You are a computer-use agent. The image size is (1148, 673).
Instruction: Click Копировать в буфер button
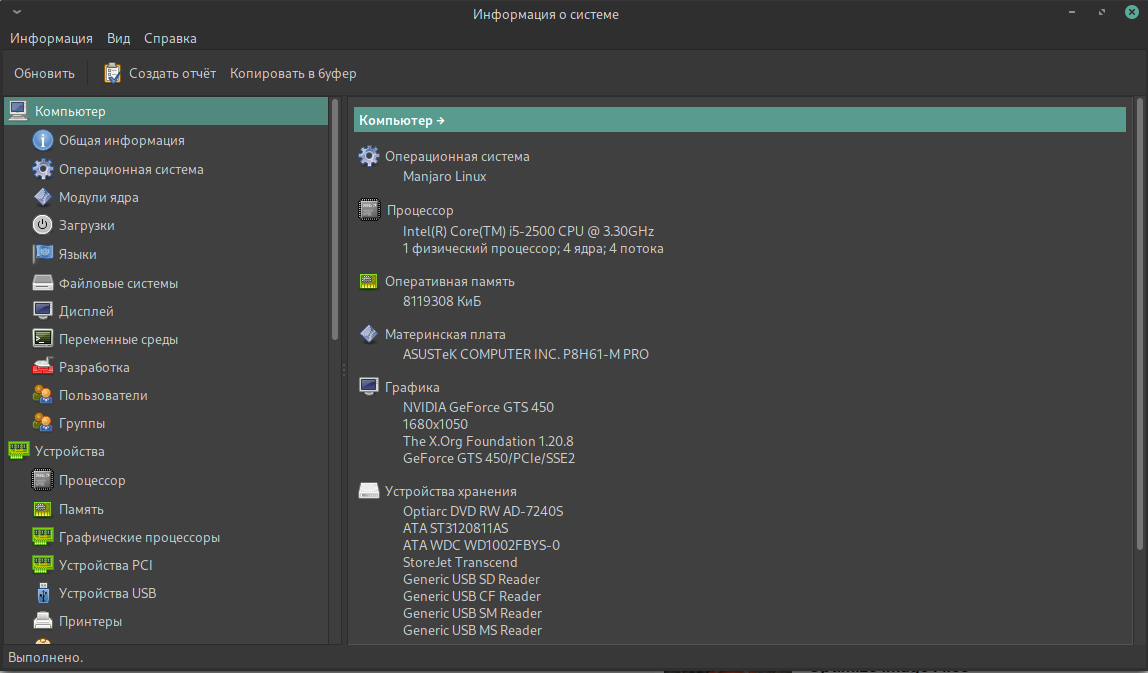coord(293,73)
